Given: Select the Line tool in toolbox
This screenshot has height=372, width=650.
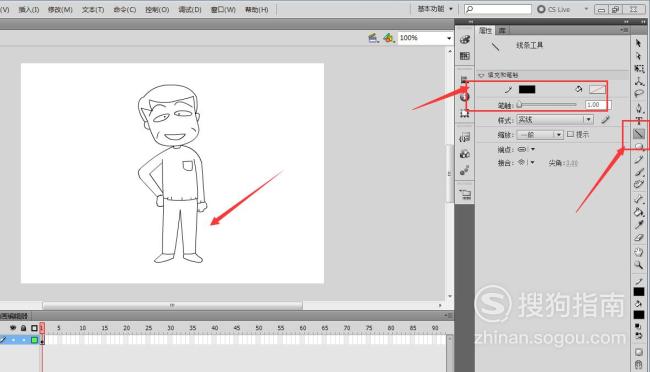Looking at the screenshot, I should (639, 134).
